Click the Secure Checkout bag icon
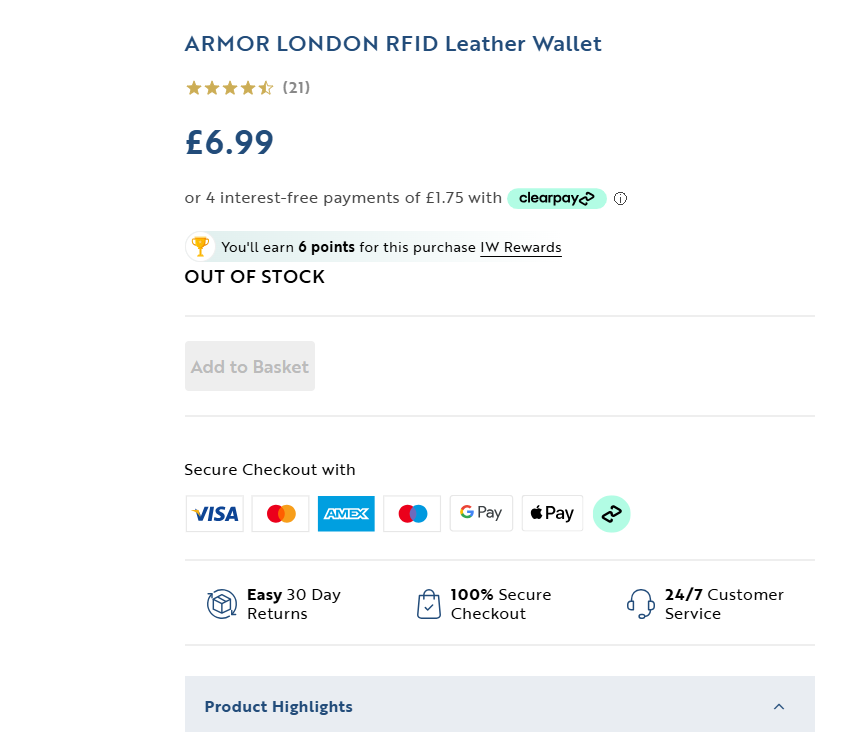 click(428, 604)
